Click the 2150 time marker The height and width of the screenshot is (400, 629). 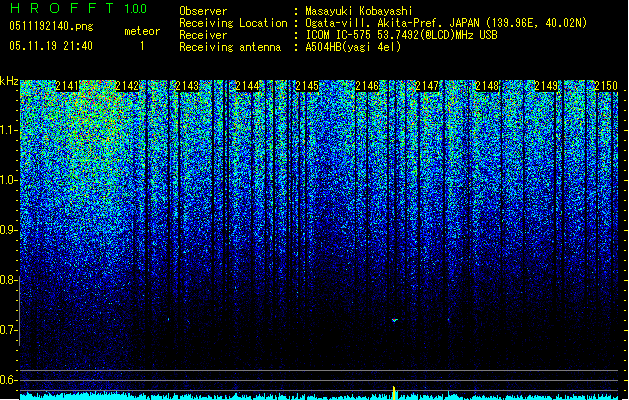606,86
